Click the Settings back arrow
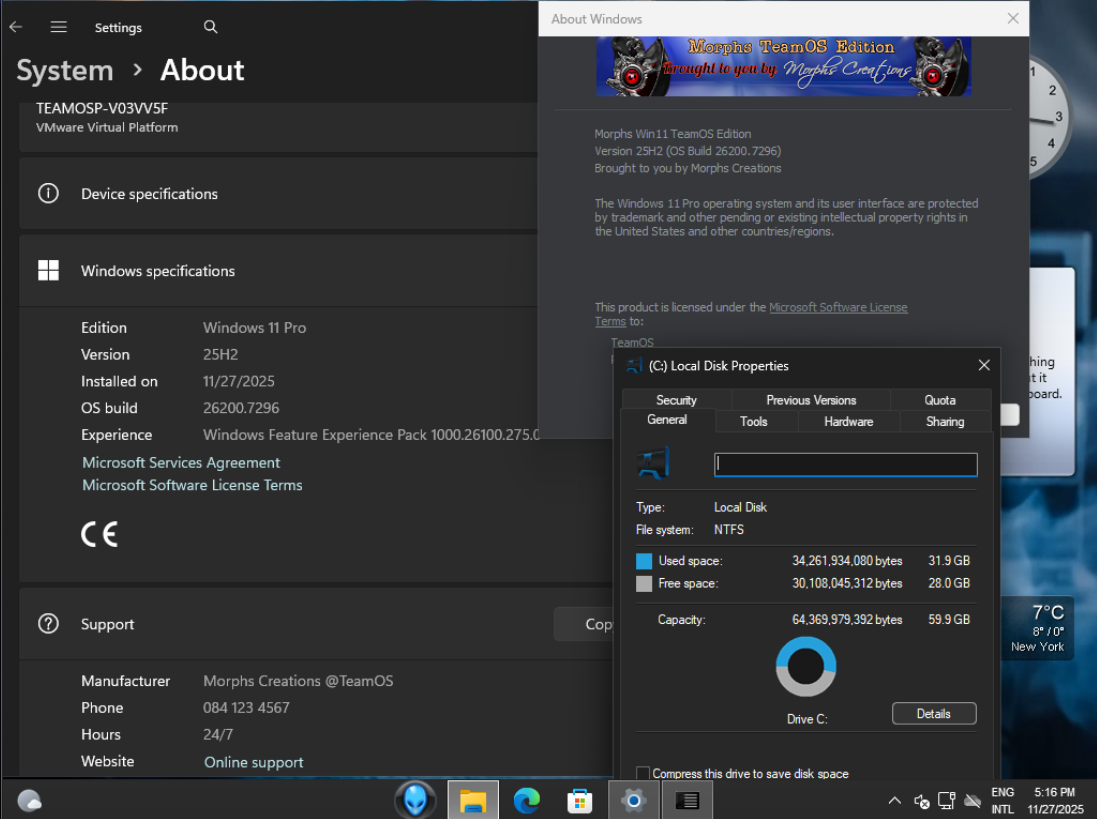This screenshot has height=819, width=1097. pyautogui.click(x=16, y=27)
